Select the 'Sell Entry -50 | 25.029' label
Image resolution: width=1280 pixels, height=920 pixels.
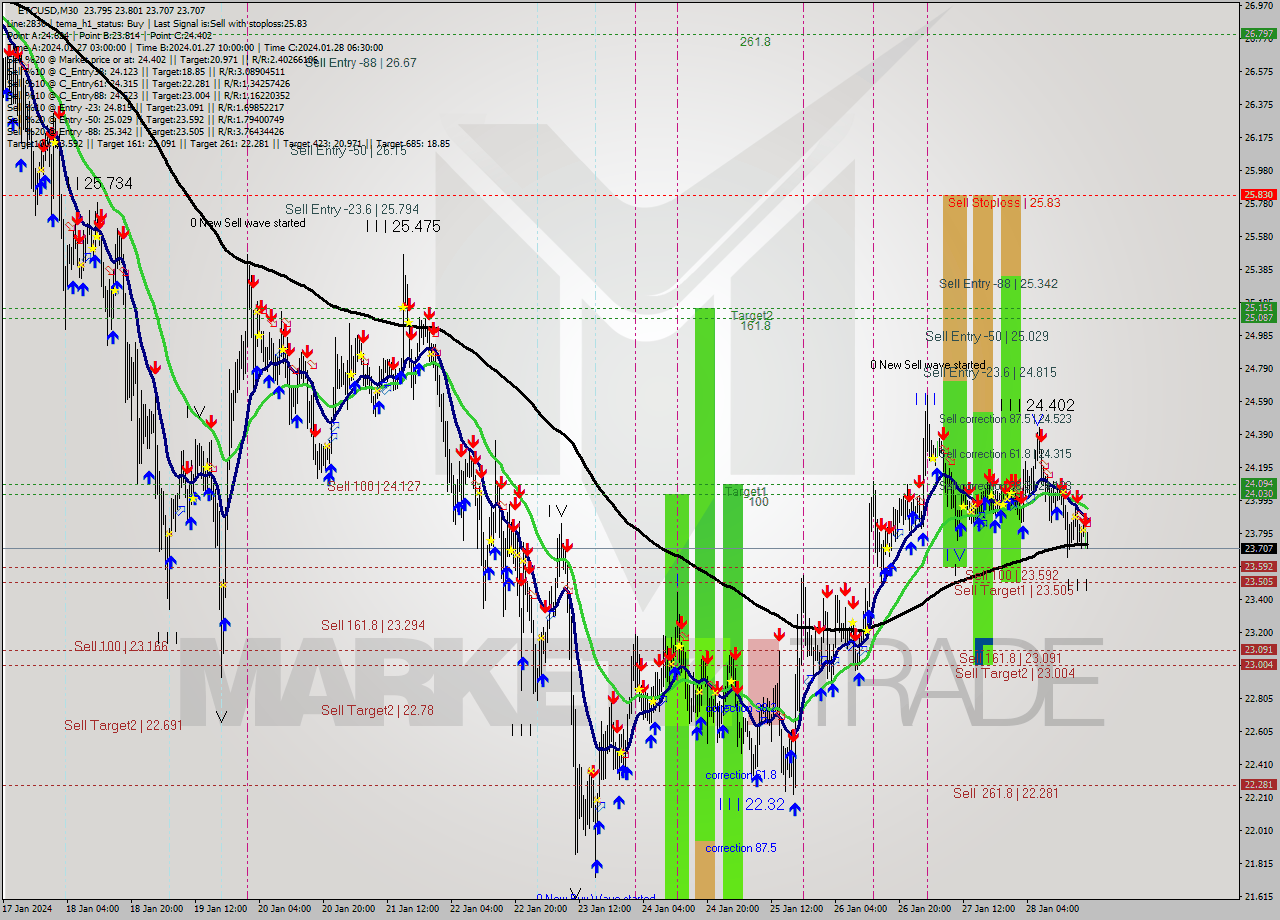987,337
